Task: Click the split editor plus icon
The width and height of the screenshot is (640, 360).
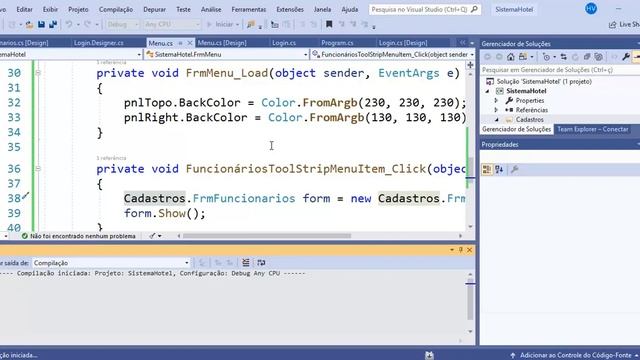Action: click(x=470, y=65)
